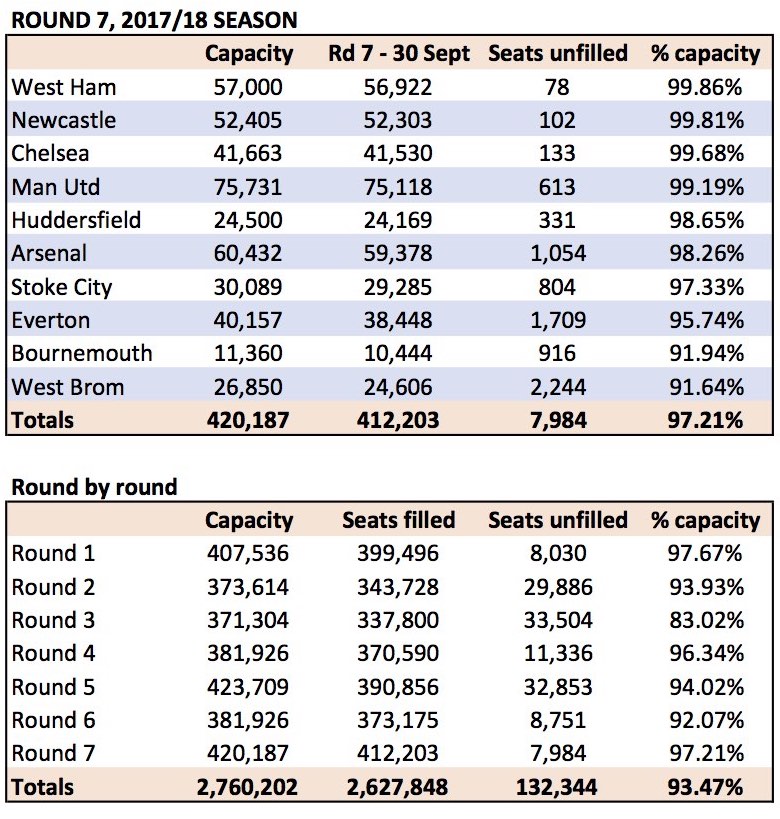Image resolution: width=780 pixels, height=819 pixels.
Task: Click overall percentage 93.47%
Action: [705, 787]
